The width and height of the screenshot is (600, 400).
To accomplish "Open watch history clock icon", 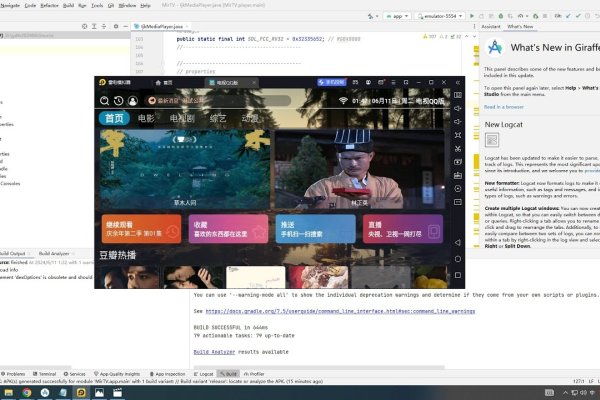I will (x=118, y=101).
